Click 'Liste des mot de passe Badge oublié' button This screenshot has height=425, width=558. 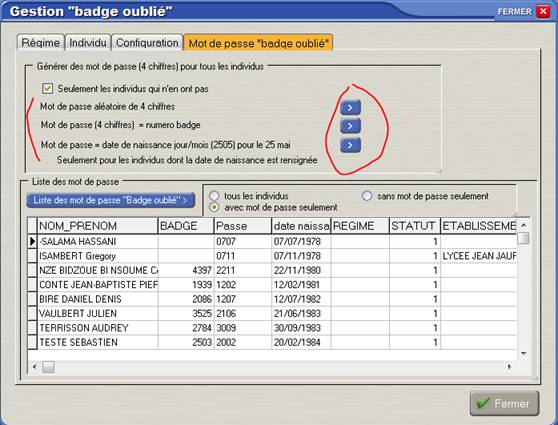point(111,200)
